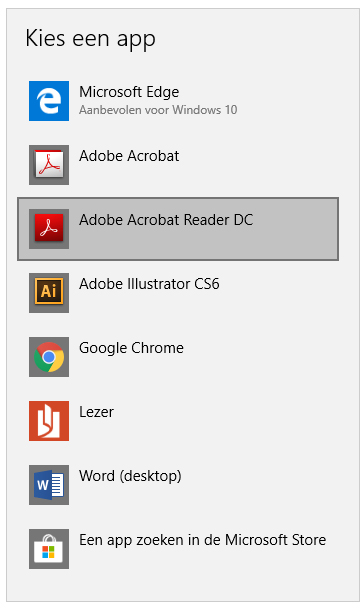Image resolution: width=364 pixels, height=608 pixels.
Task: Select the Lezer text label
Action: pyautogui.click(x=96, y=412)
